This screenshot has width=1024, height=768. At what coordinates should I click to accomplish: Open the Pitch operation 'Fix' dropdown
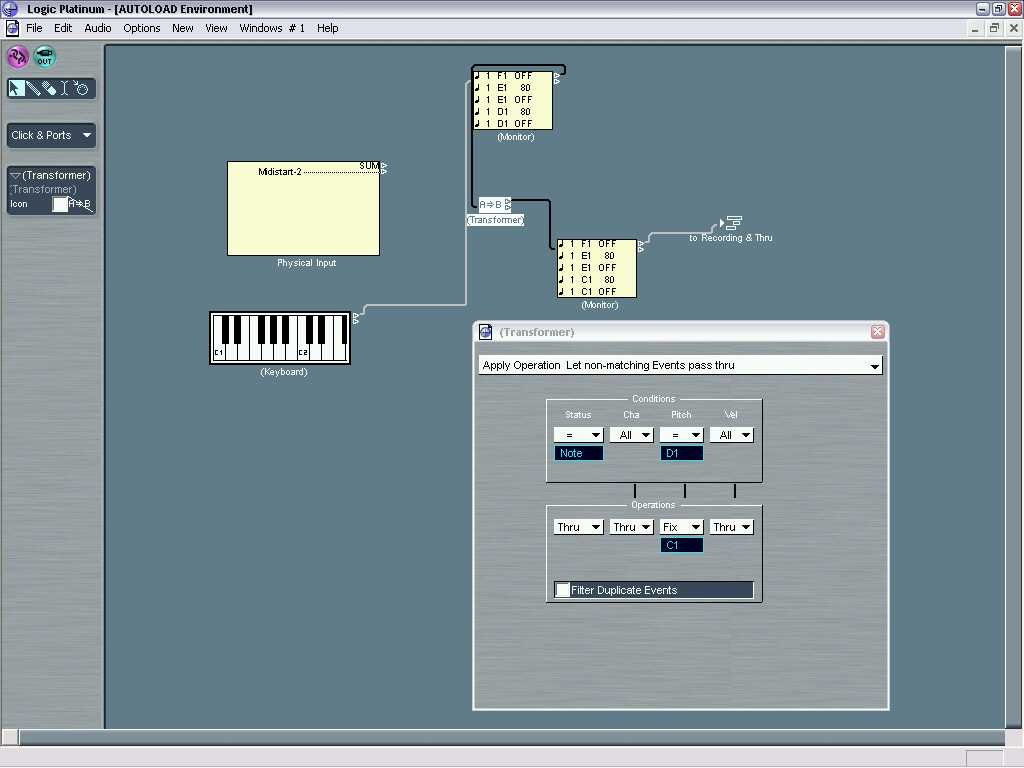coord(681,527)
